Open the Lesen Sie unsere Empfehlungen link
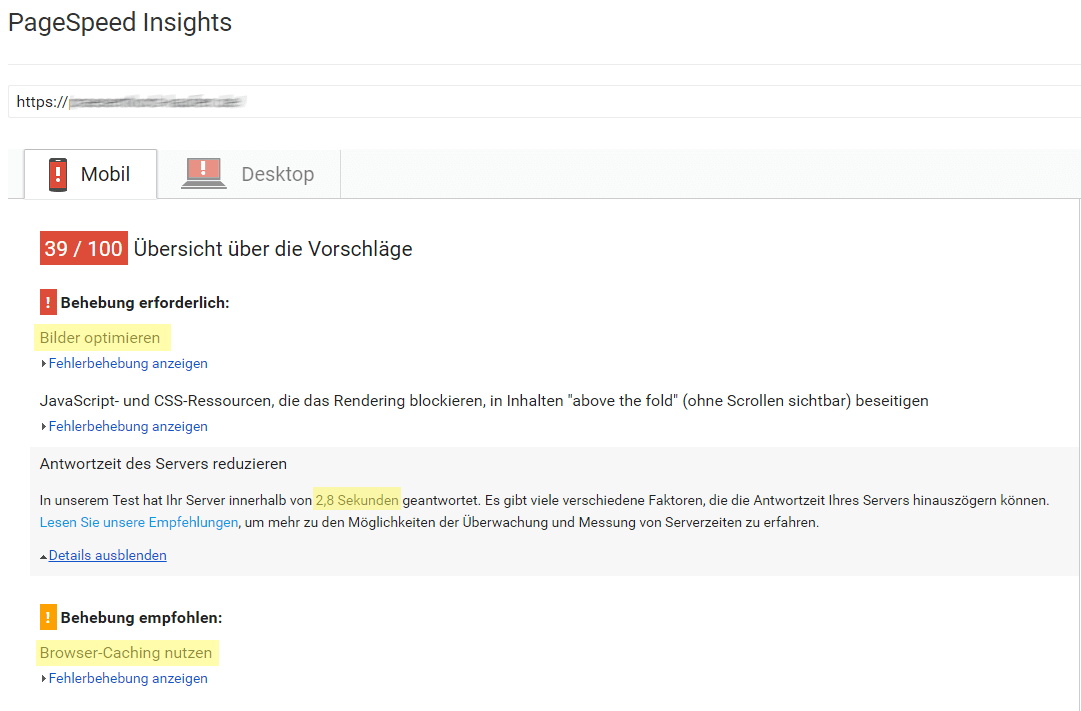The height and width of the screenshot is (711, 1081). 139,523
